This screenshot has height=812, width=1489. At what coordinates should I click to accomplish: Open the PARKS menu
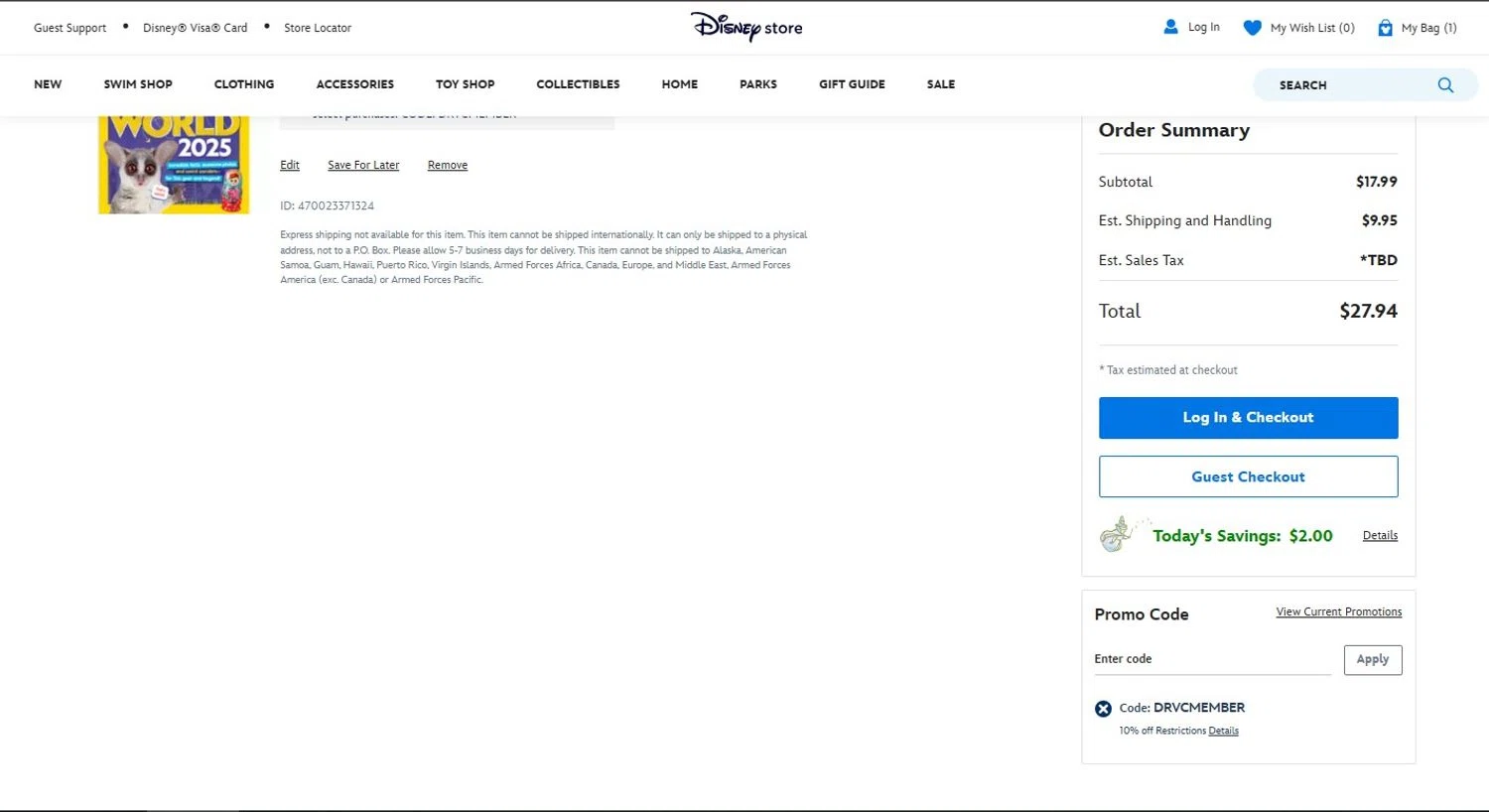click(x=758, y=84)
